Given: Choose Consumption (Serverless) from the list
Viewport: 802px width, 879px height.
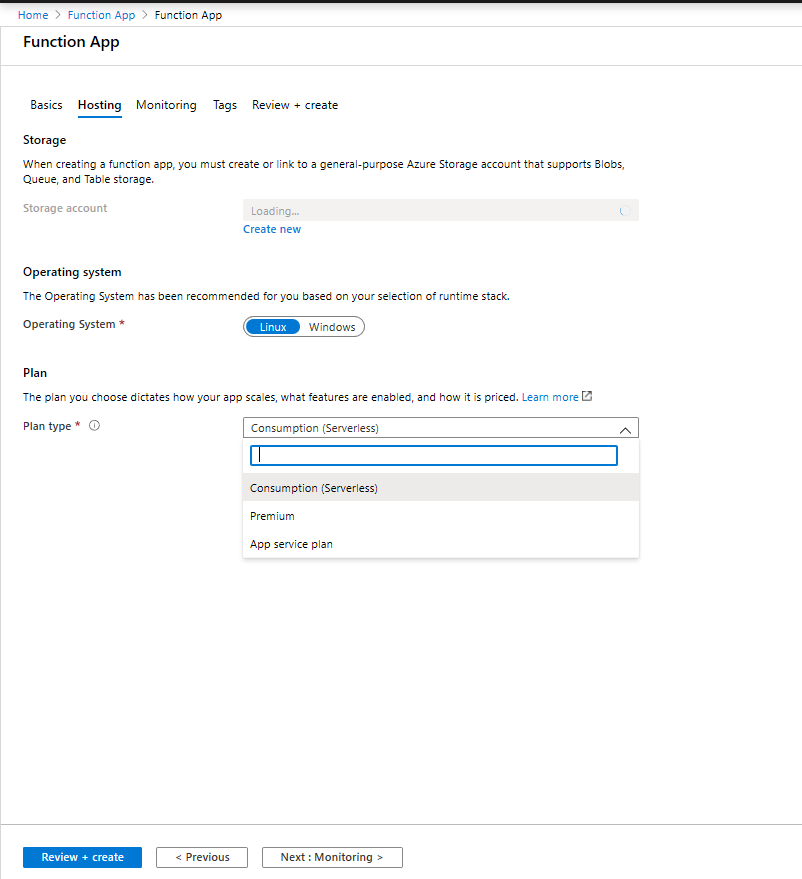Looking at the screenshot, I should pos(441,488).
